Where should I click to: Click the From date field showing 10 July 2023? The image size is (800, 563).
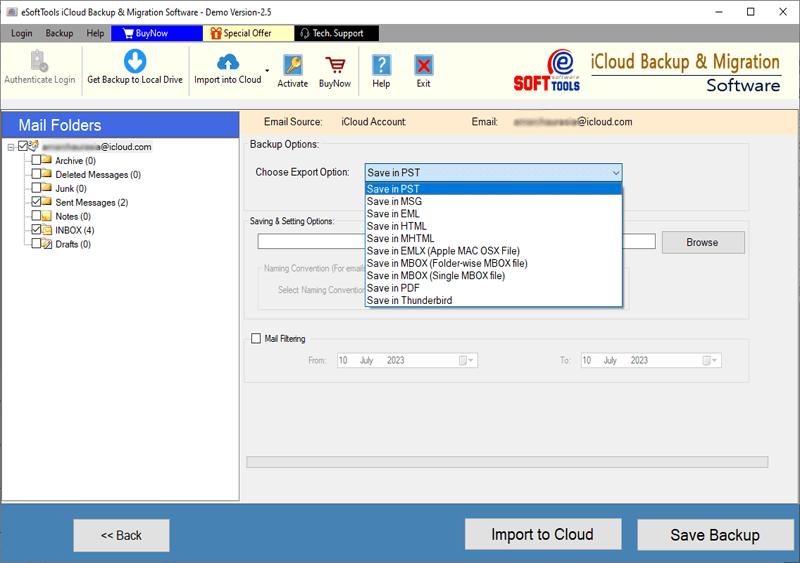(407, 360)
